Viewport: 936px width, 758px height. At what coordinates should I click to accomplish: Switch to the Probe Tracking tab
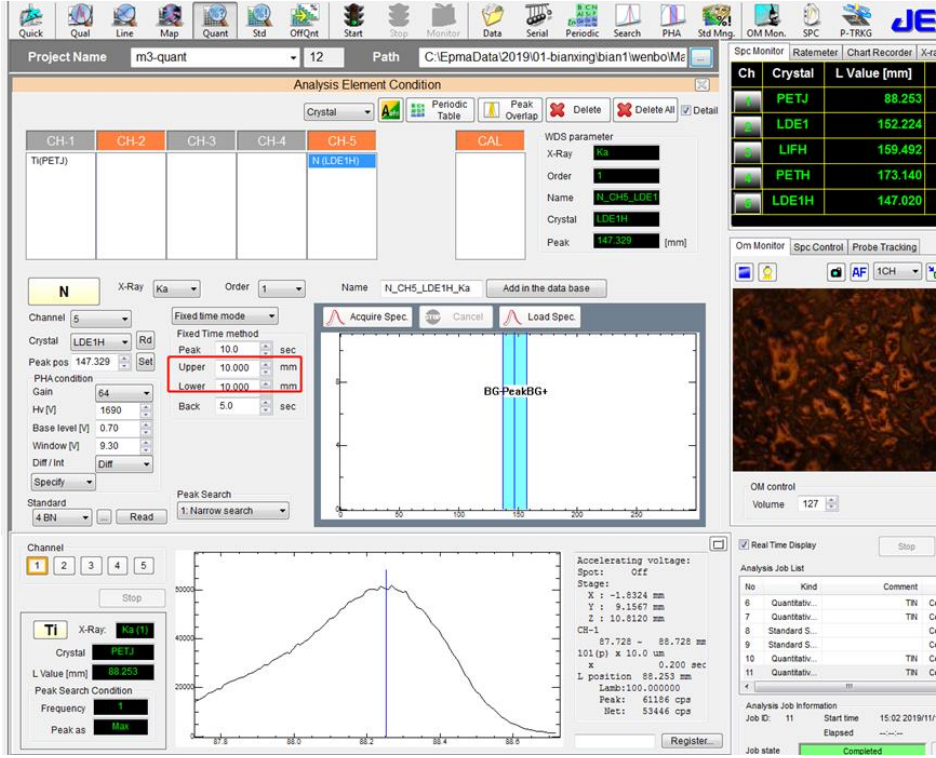click(x=883, y=247)
